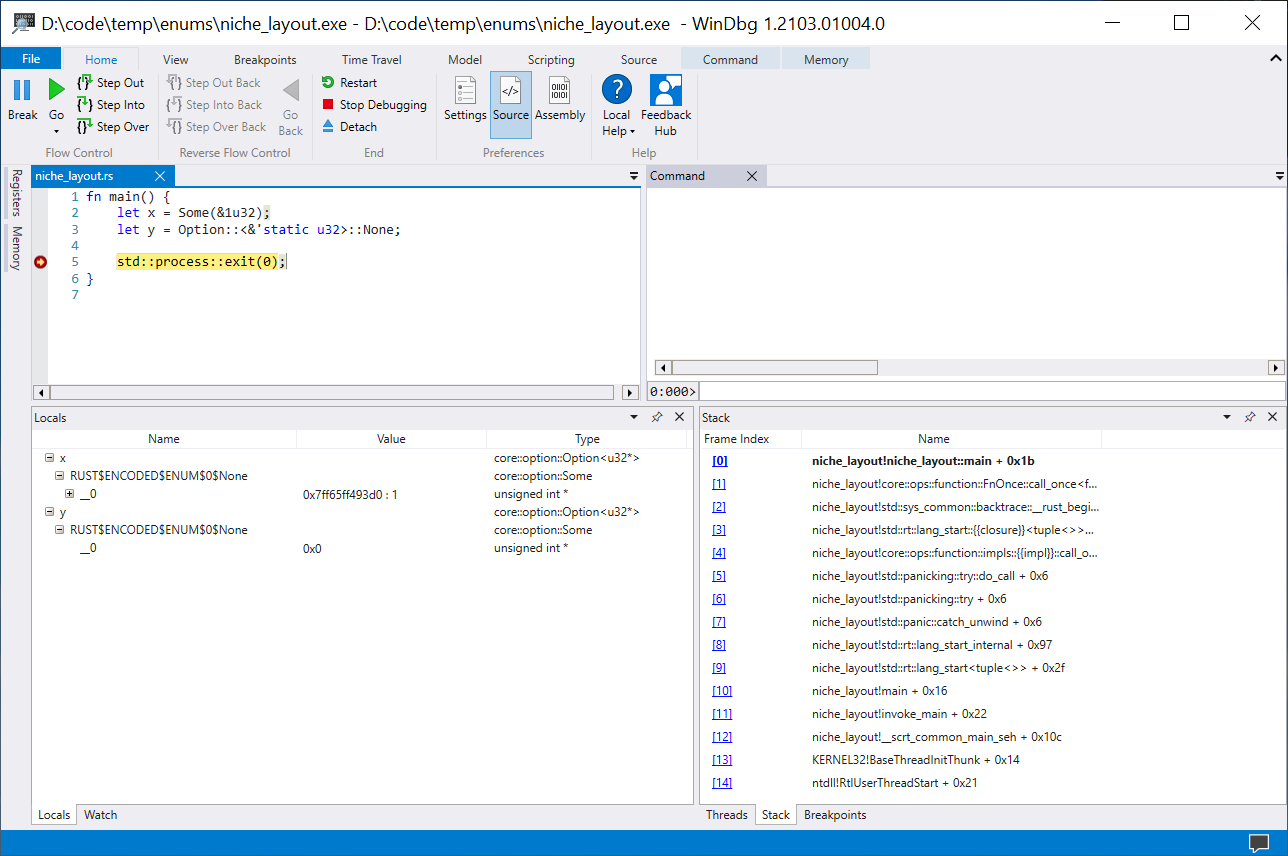Select Assembly mode icon
This screenshot has width=1288, height=856.
(560, 90)
